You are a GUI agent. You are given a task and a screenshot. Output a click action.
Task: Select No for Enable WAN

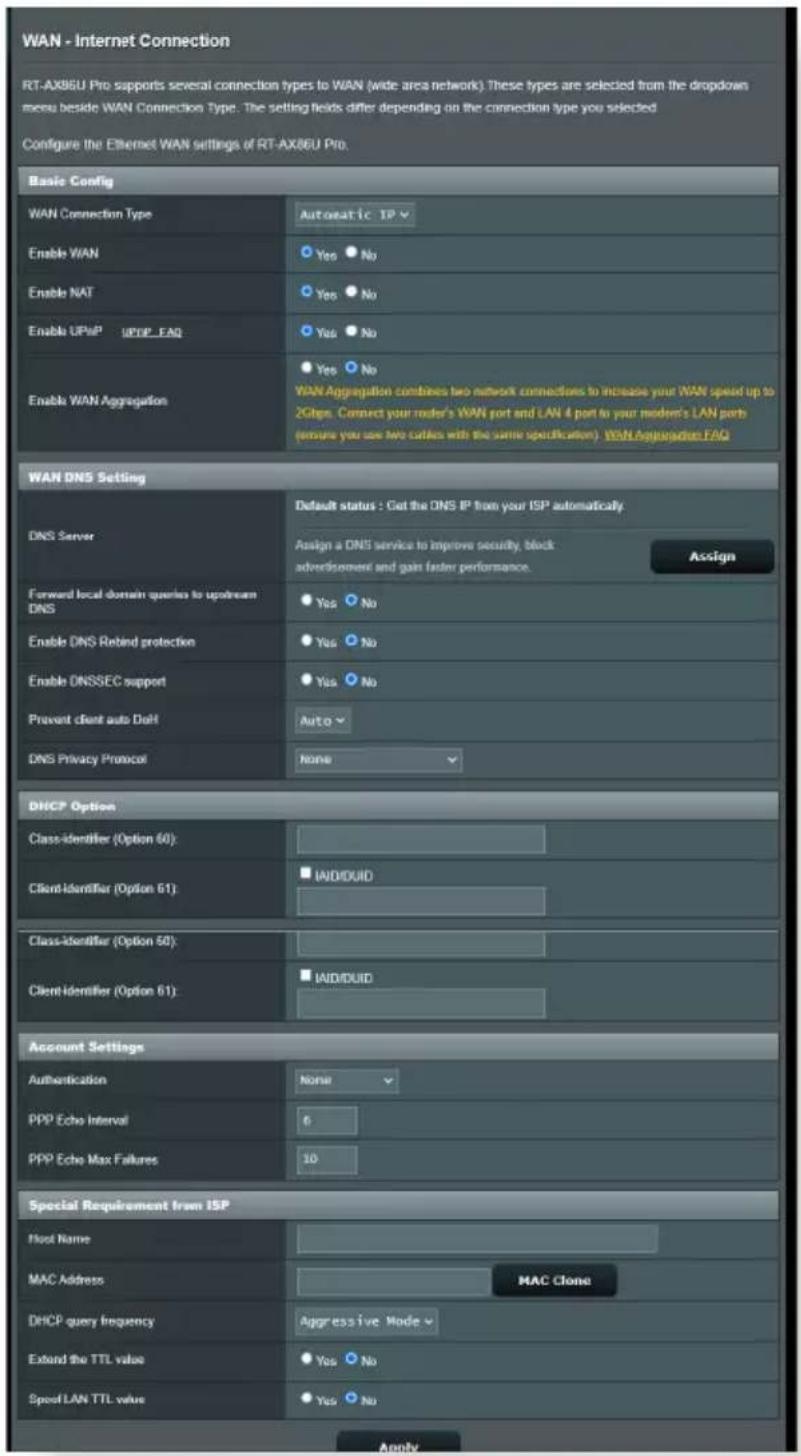[351, 253]
